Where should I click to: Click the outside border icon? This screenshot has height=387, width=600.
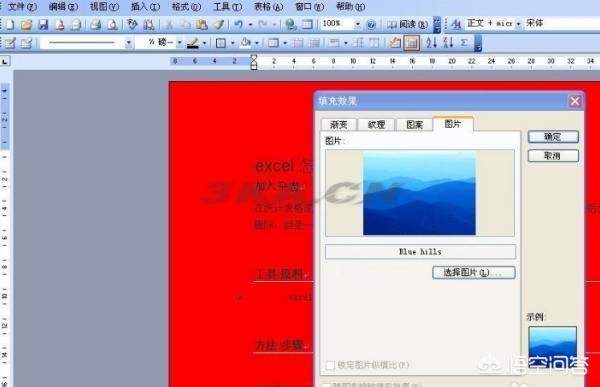221,43
